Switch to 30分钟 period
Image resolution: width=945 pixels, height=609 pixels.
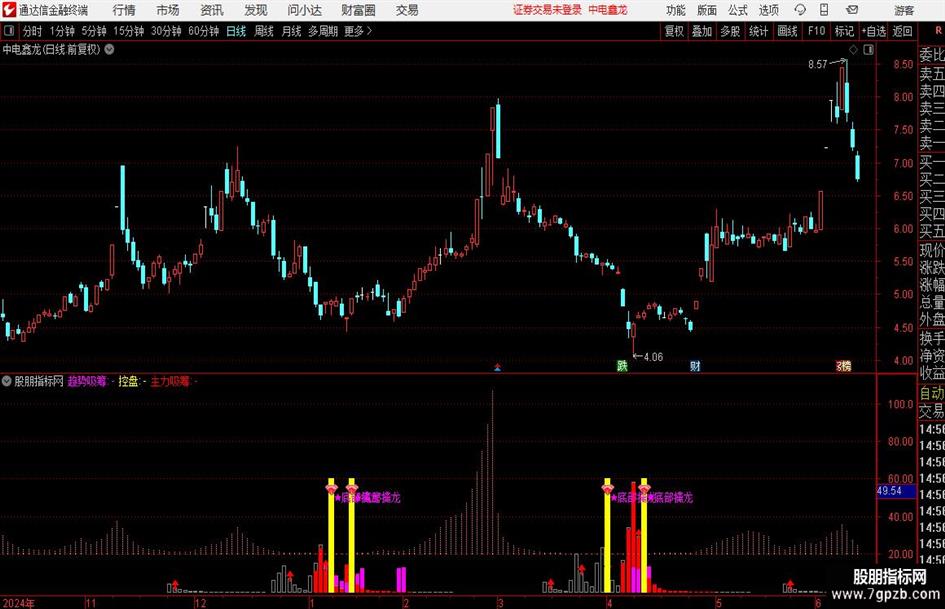(166, 31)
